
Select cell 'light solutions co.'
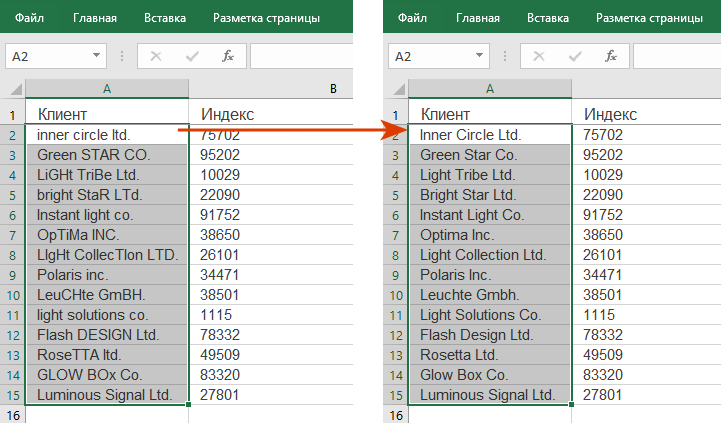(x=107, y=315)
